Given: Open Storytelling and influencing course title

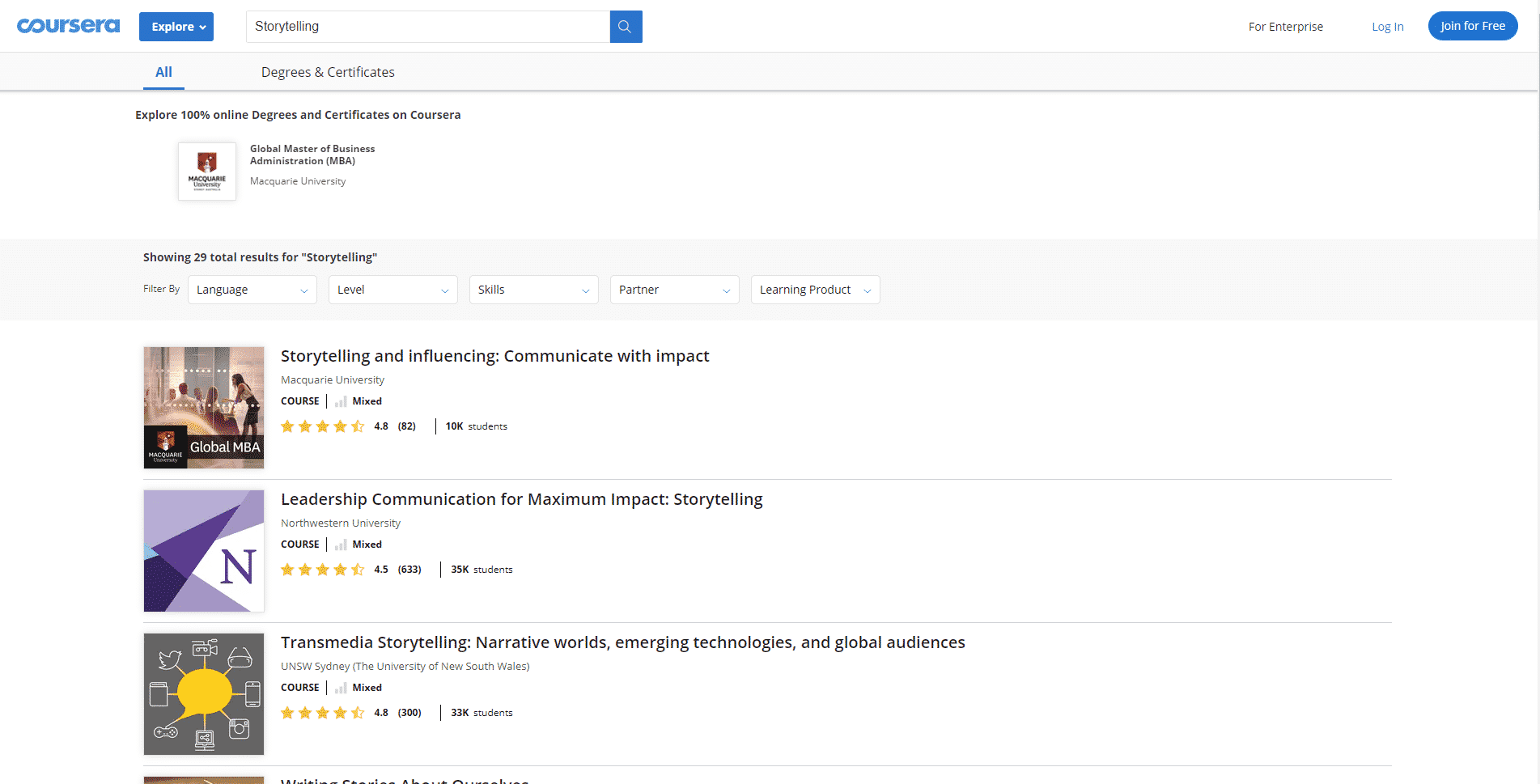Looking at the screenshot, I should (495, 356).
